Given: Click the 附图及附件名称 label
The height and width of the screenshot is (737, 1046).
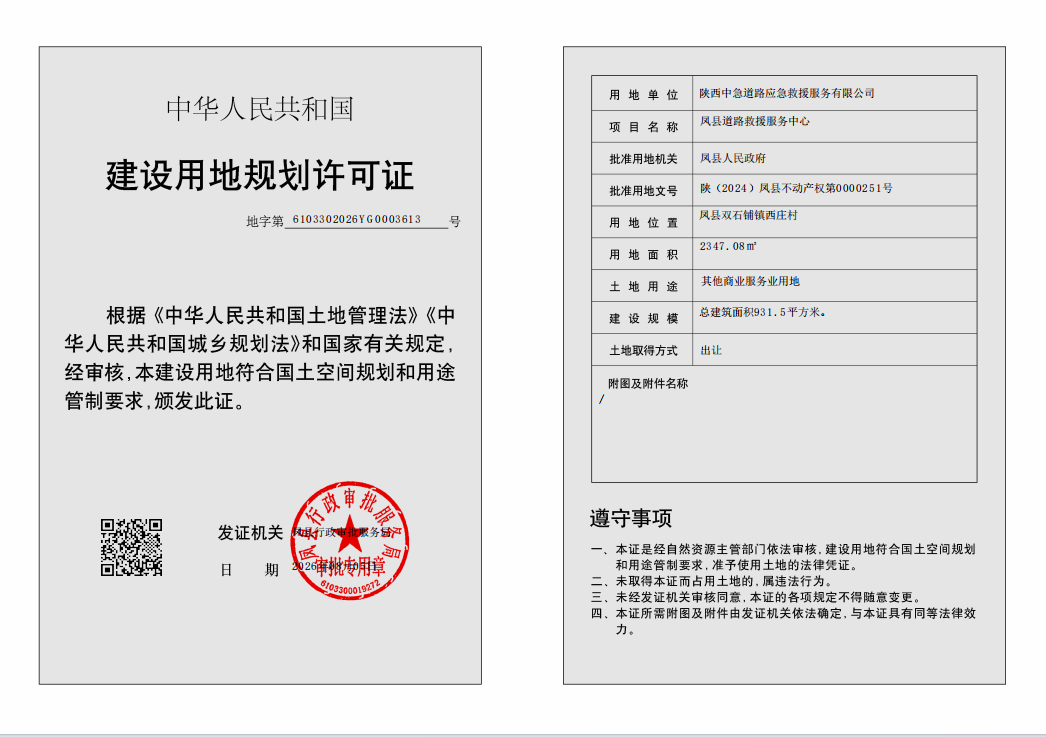Looking at the screenshot, I should click(647, 384).
